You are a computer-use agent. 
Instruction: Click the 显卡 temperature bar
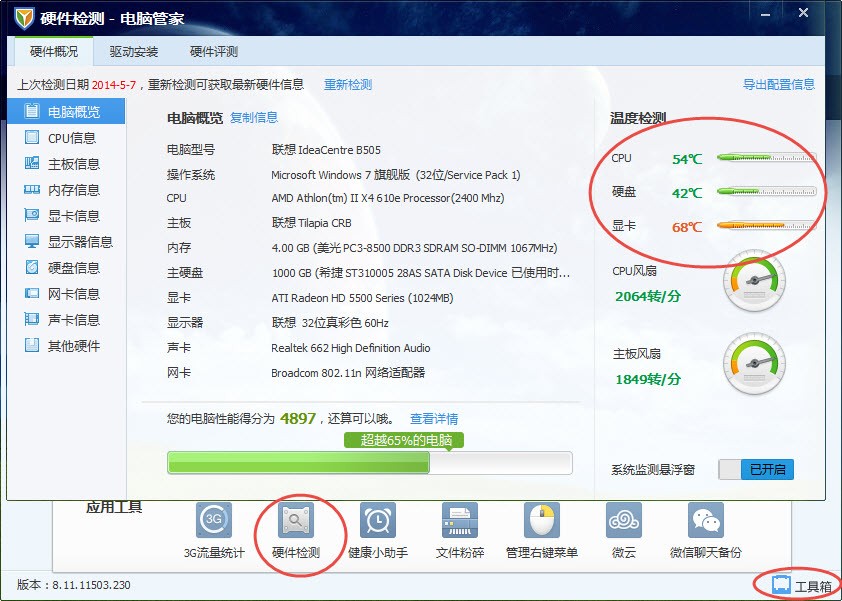766,226
